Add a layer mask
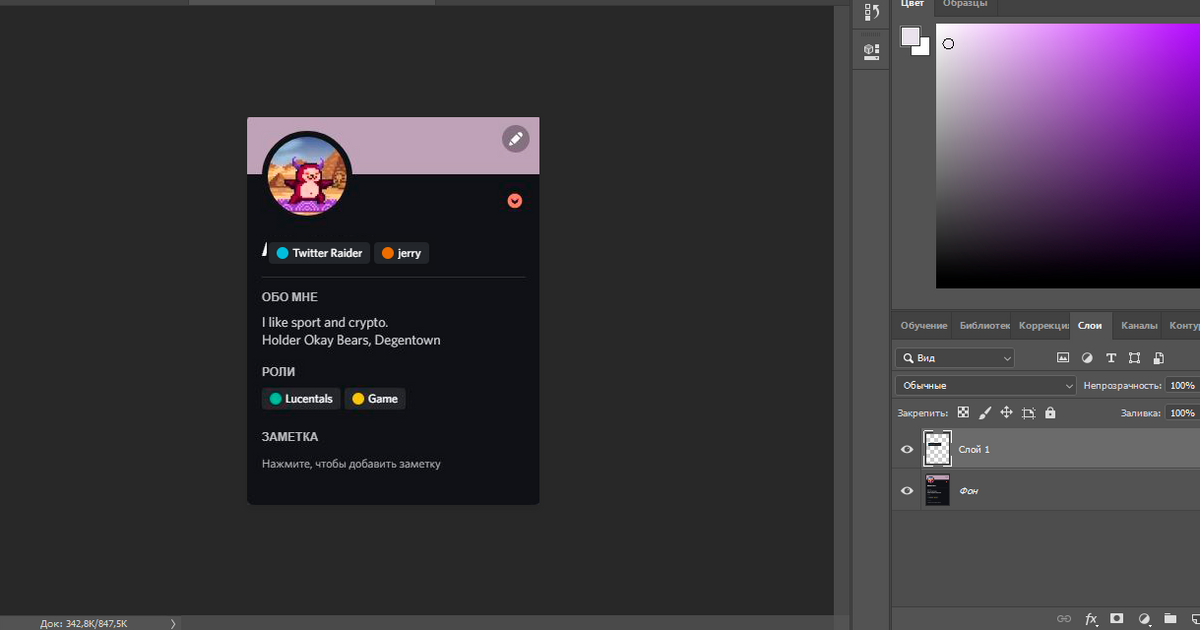The image size is (1200, 630). pos(1117,619)
